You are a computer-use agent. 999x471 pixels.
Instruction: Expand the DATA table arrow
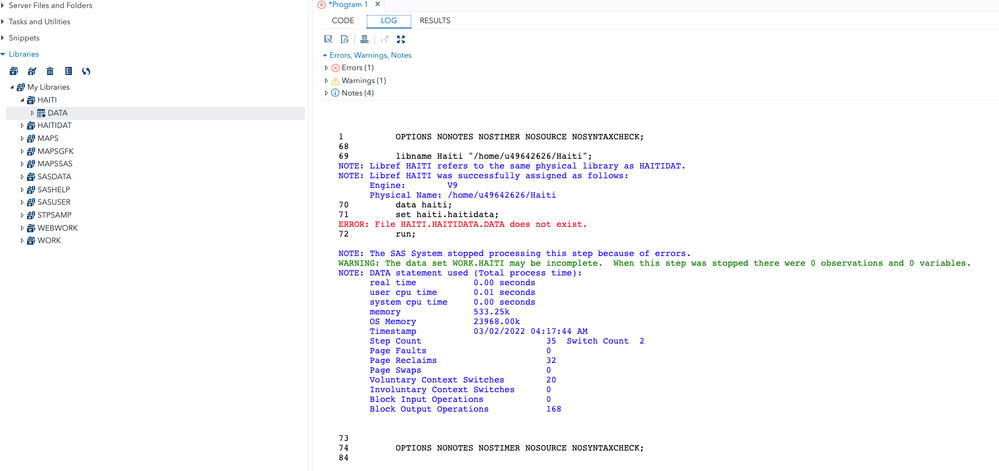(32, 113)
